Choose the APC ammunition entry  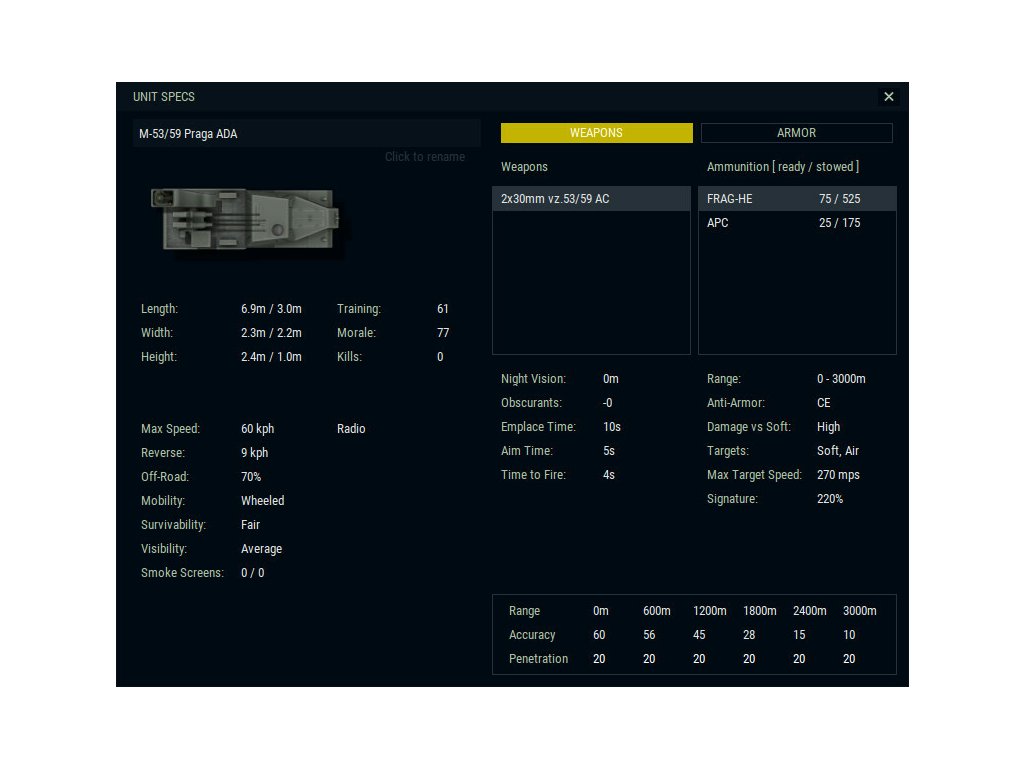796,223
